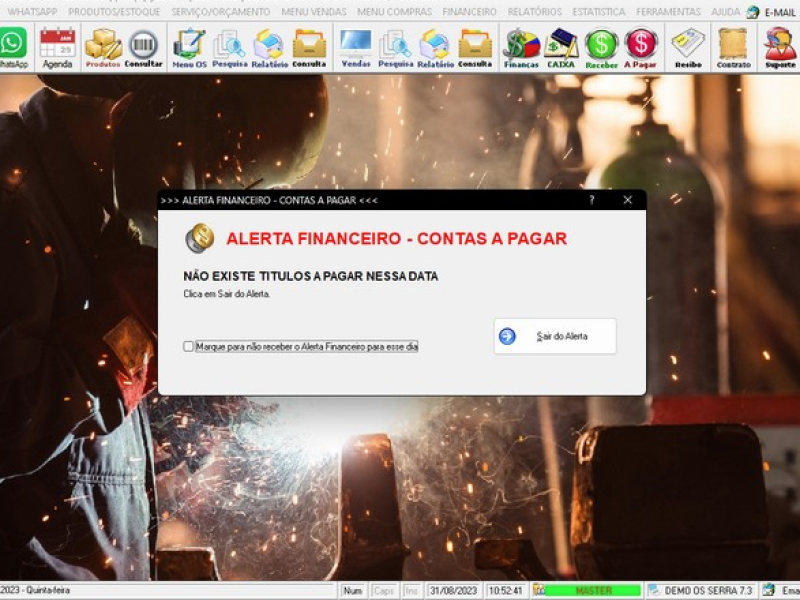Click the Num indicator in the status bar
This screenshot has width=800, height=600.
(x=353, y=590)
